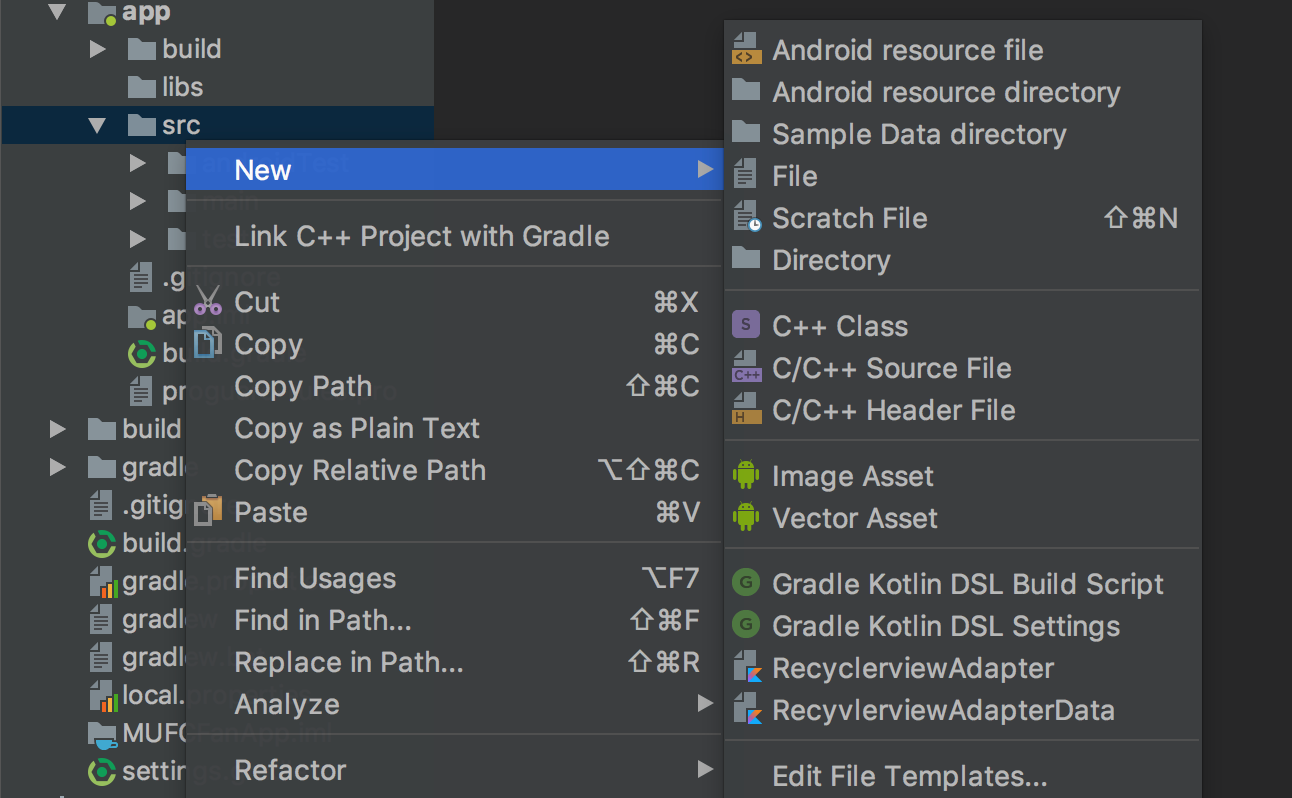The height and width of the screenshot is (798, 1292).
Task: Click the Image Asset Android icon
Action: click(746, 475)
